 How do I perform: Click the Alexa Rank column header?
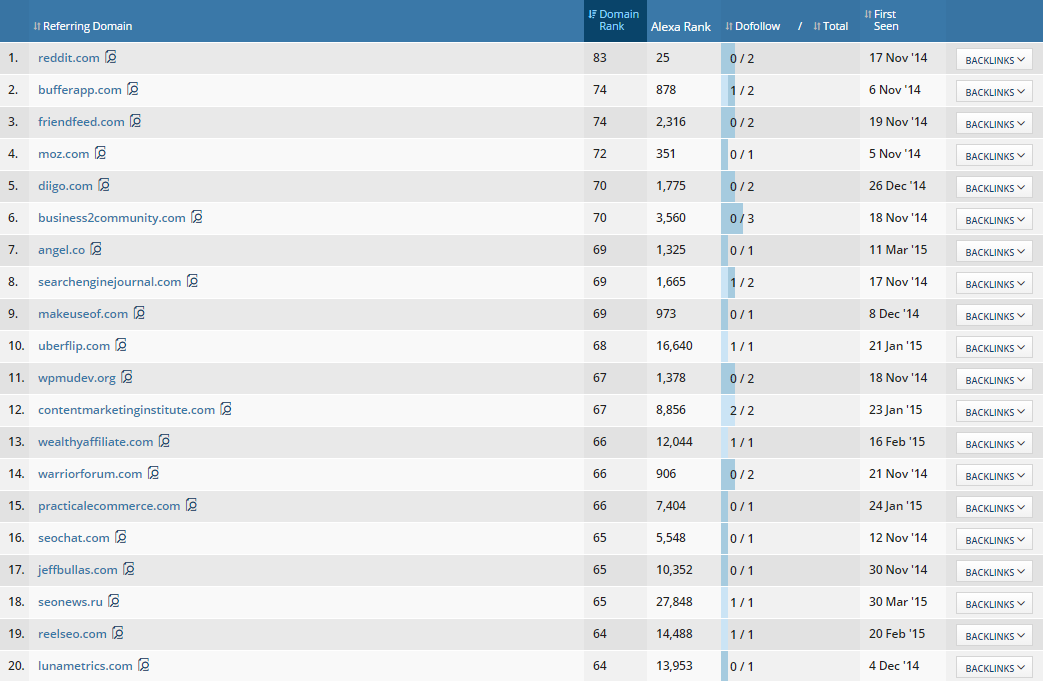680,27
